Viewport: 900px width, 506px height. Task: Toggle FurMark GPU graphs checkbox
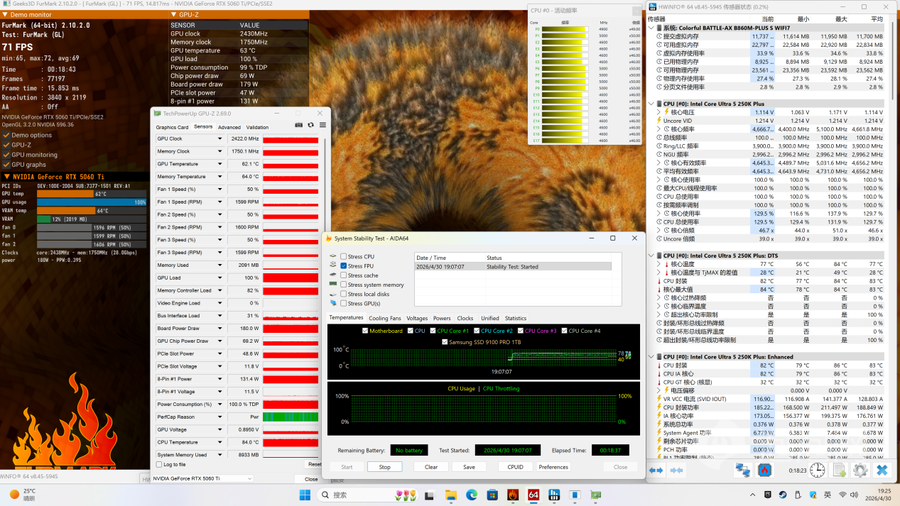click(x=6, y=164)
